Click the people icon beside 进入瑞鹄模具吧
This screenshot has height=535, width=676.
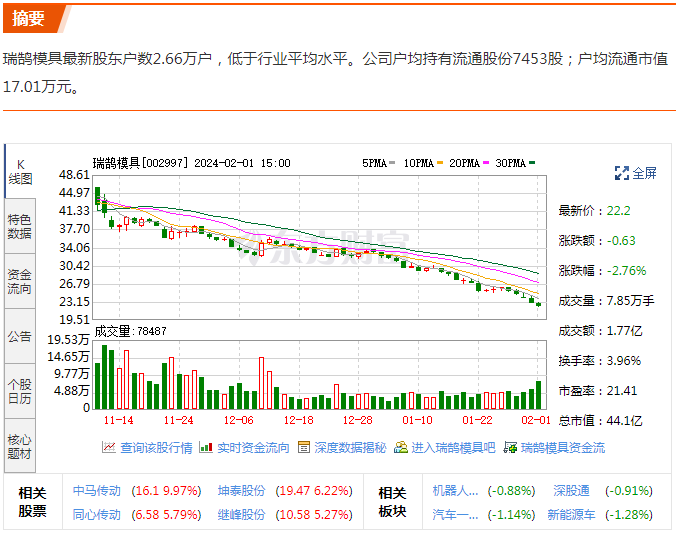click(401, 447)
